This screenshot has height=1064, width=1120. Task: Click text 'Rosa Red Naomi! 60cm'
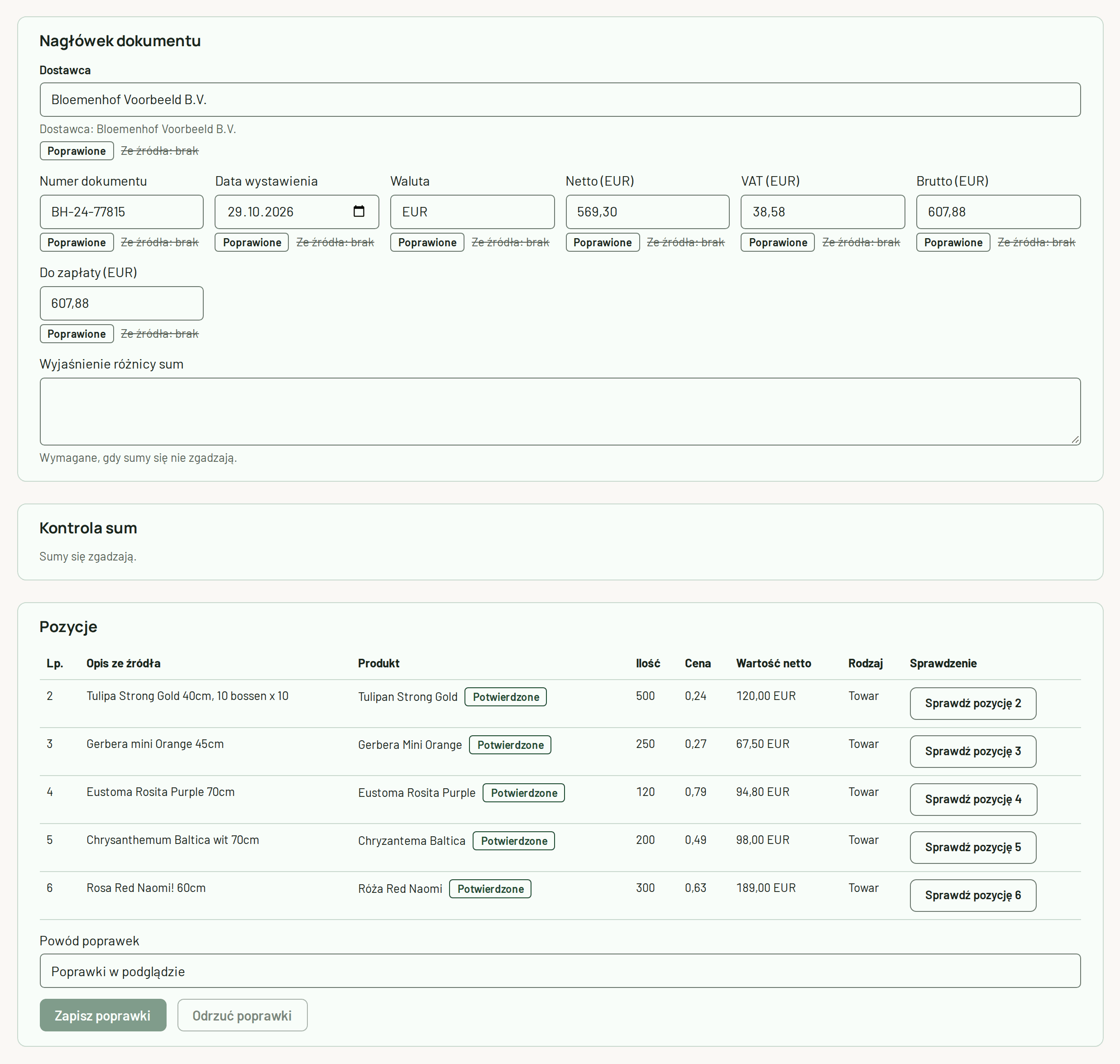click(146, 888)
